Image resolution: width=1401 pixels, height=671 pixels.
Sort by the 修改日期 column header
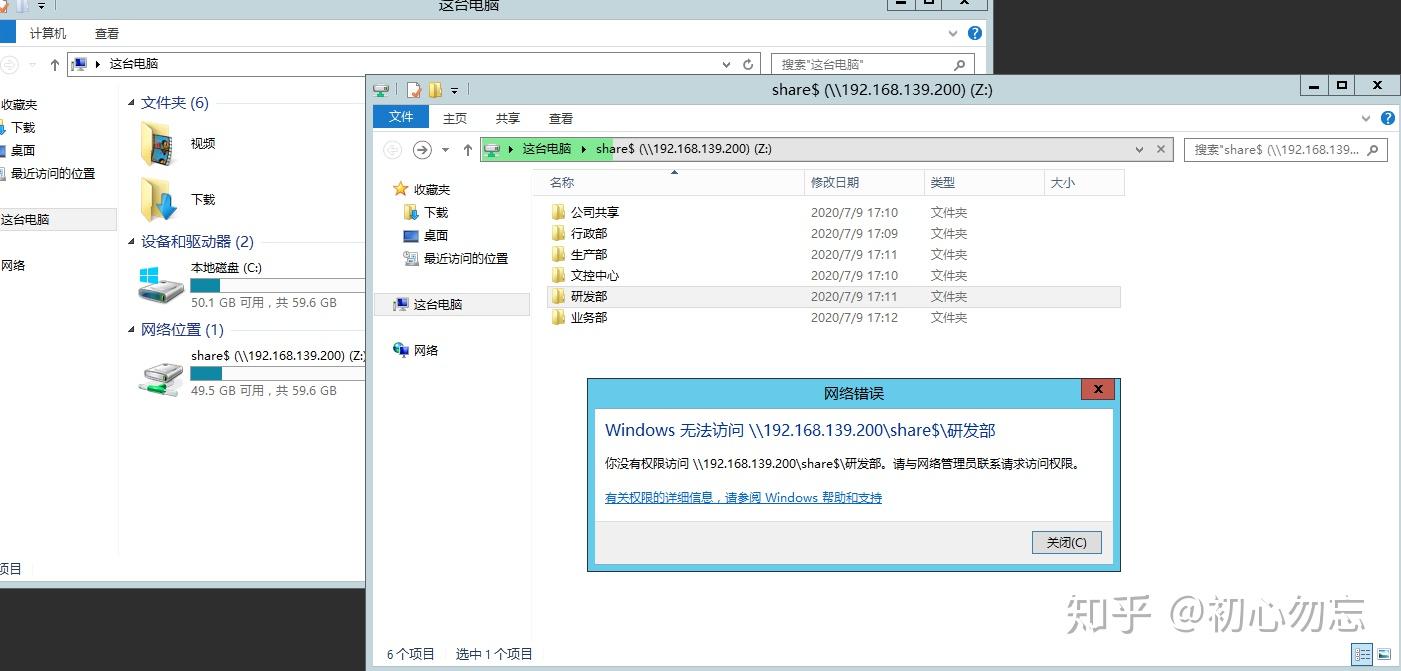864,183
